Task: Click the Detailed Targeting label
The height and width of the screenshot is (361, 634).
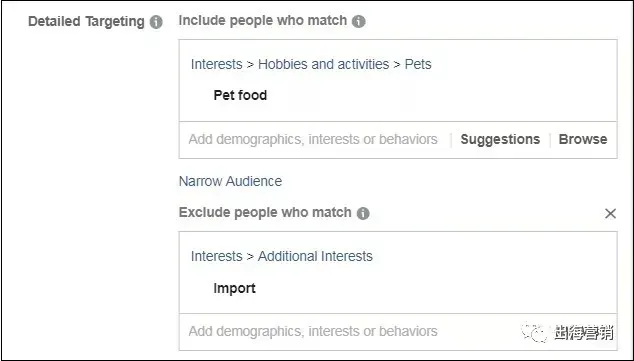Action: (x=86, y=21)
